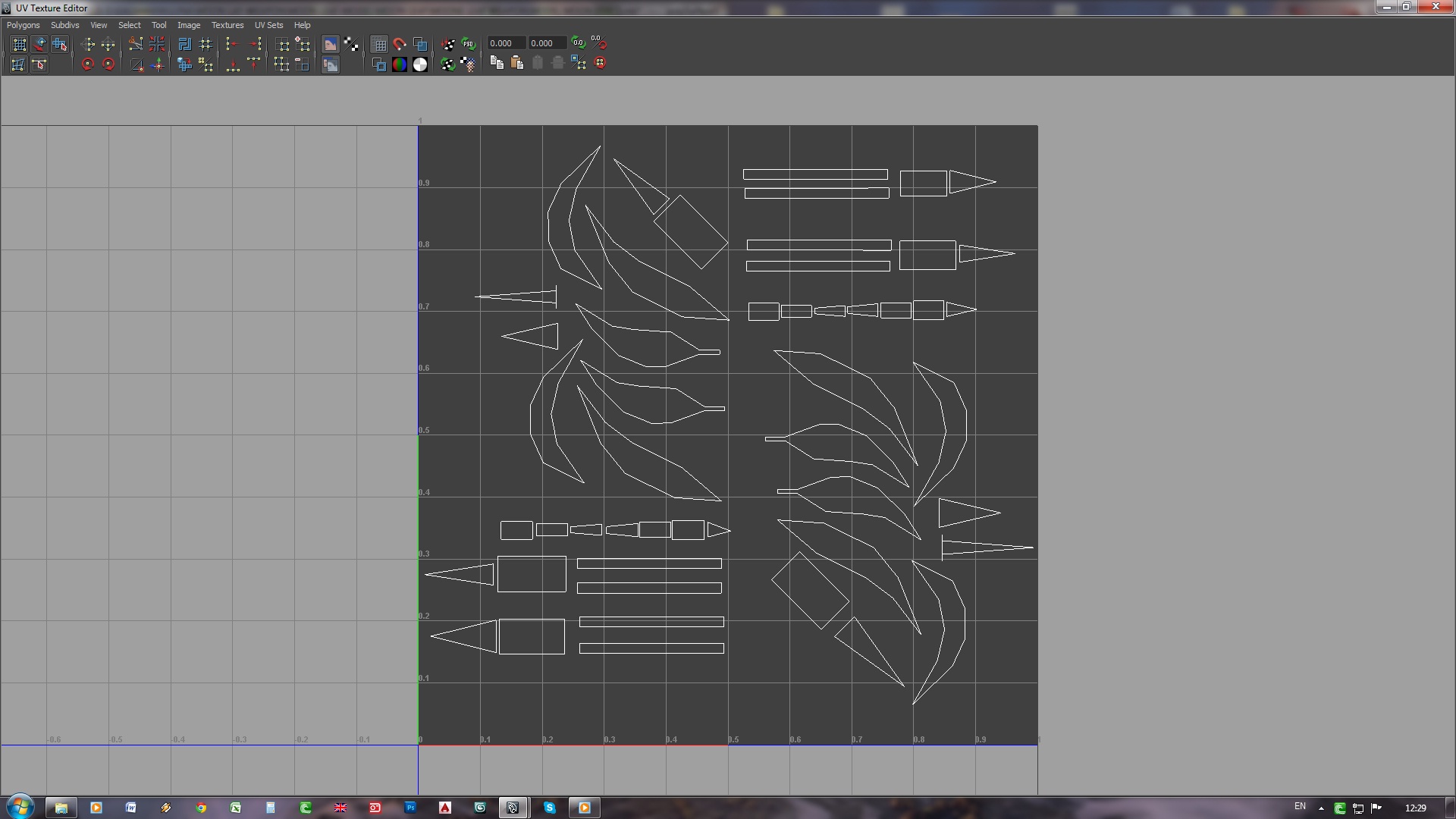
Task: Rotate UVs counterclockwise
Action: (88, 64)
